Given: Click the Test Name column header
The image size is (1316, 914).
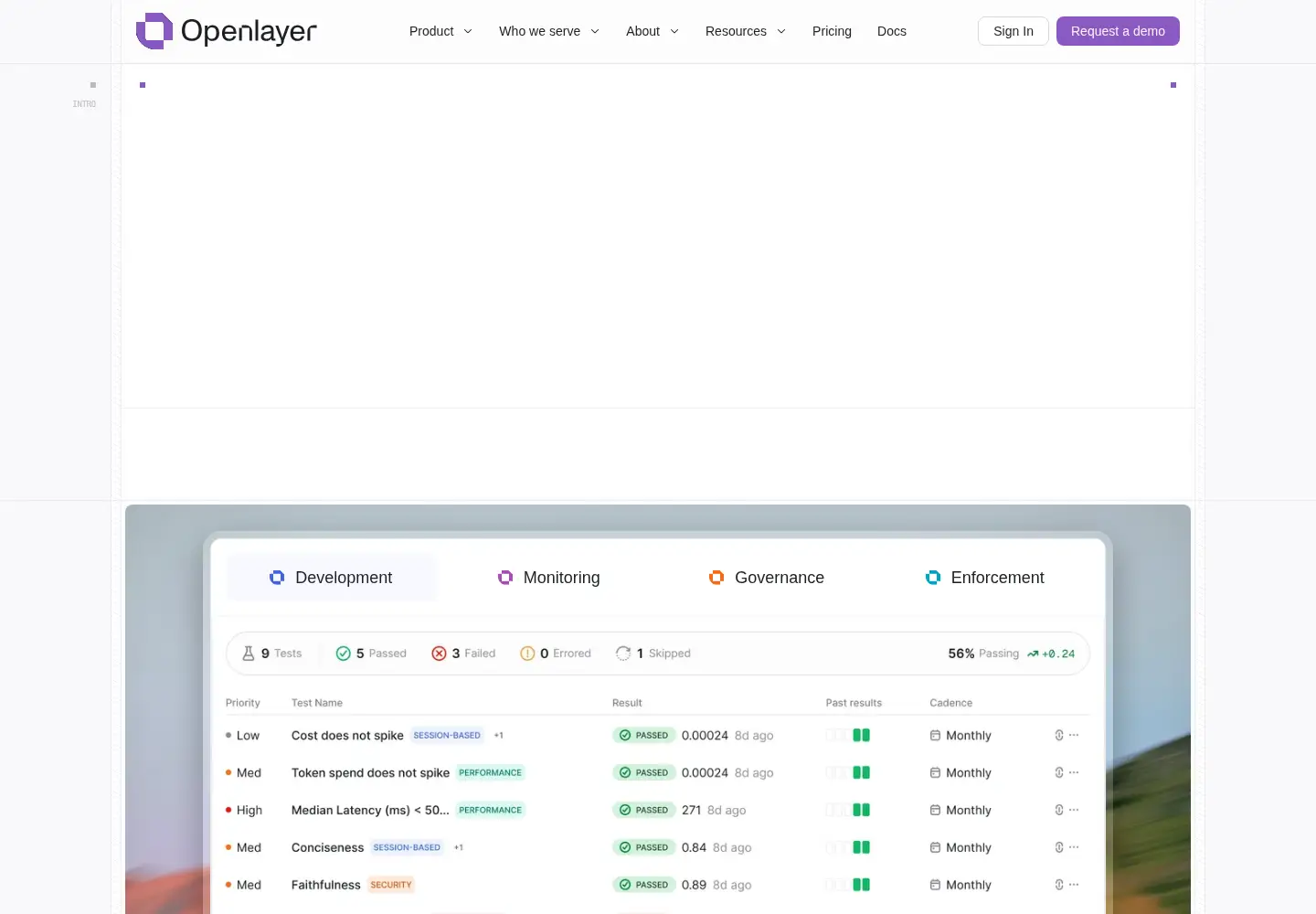Looking at the screenshot, I should click(317, 703).
